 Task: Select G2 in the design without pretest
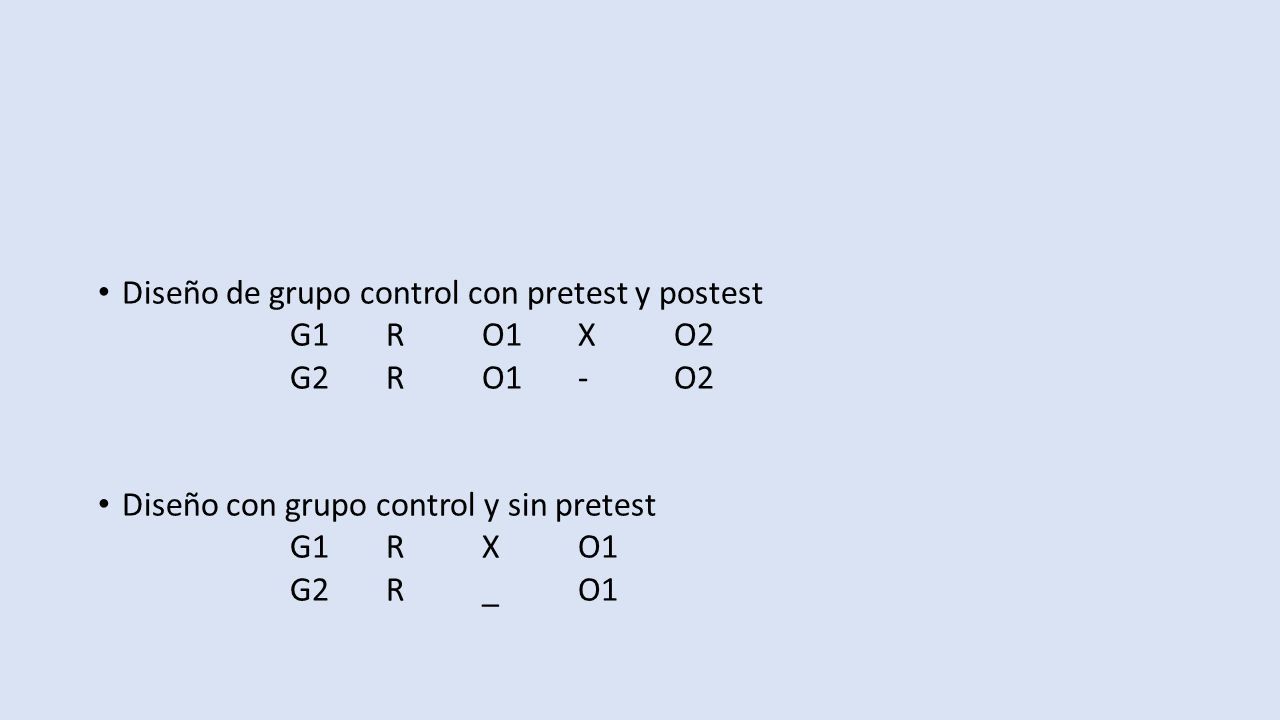(309, 591)
